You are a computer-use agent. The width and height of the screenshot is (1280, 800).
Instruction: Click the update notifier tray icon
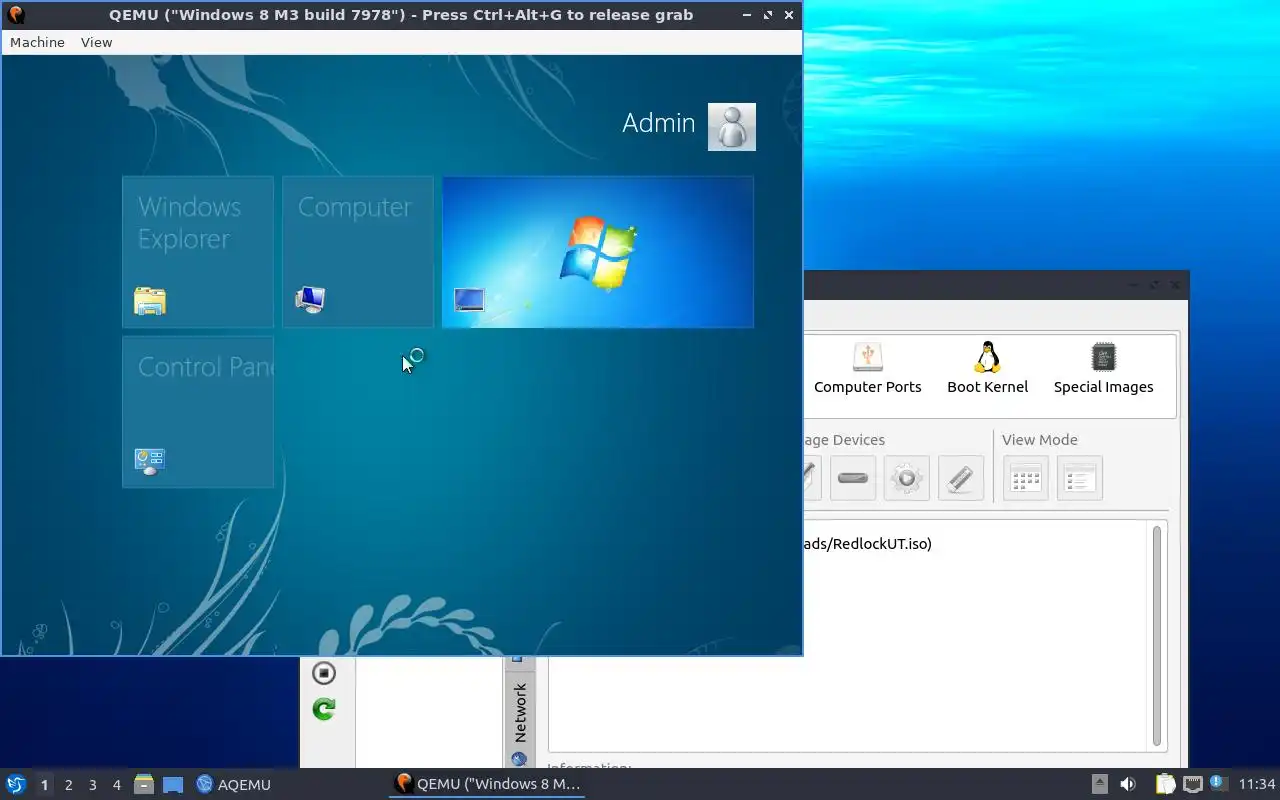pos(1217,783)
